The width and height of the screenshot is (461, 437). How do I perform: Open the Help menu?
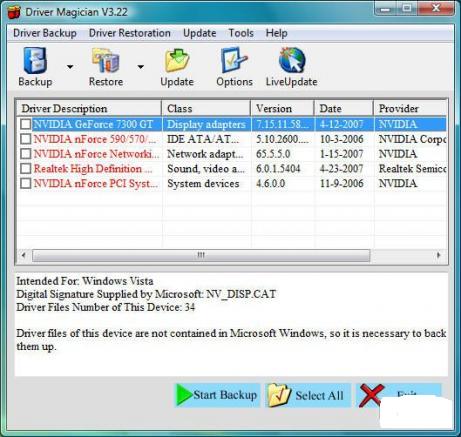tap(277, 33)
